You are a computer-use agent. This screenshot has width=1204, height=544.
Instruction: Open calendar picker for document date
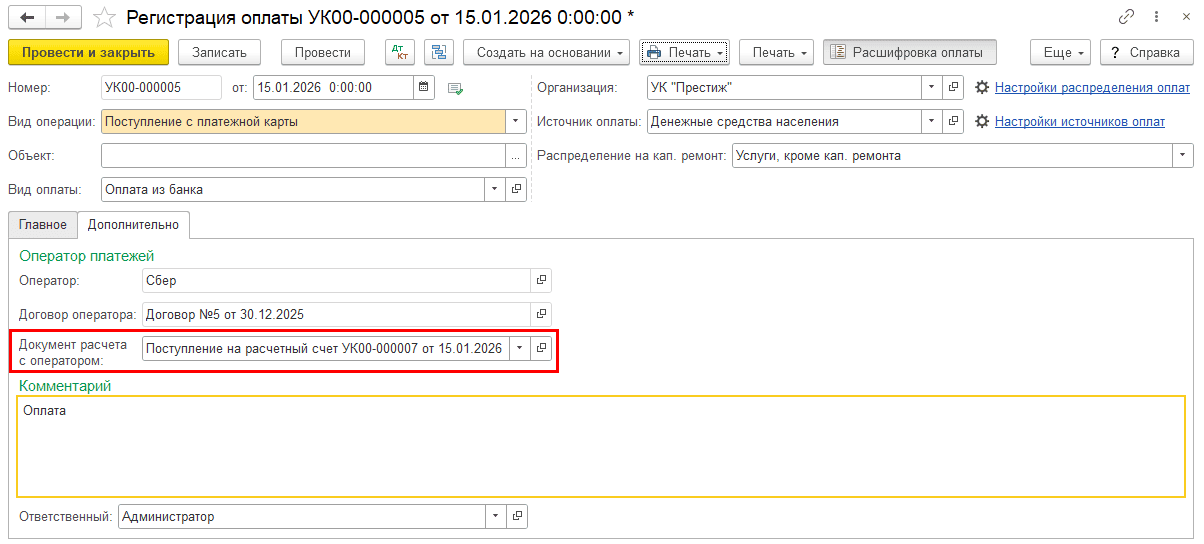pos(424,88)
